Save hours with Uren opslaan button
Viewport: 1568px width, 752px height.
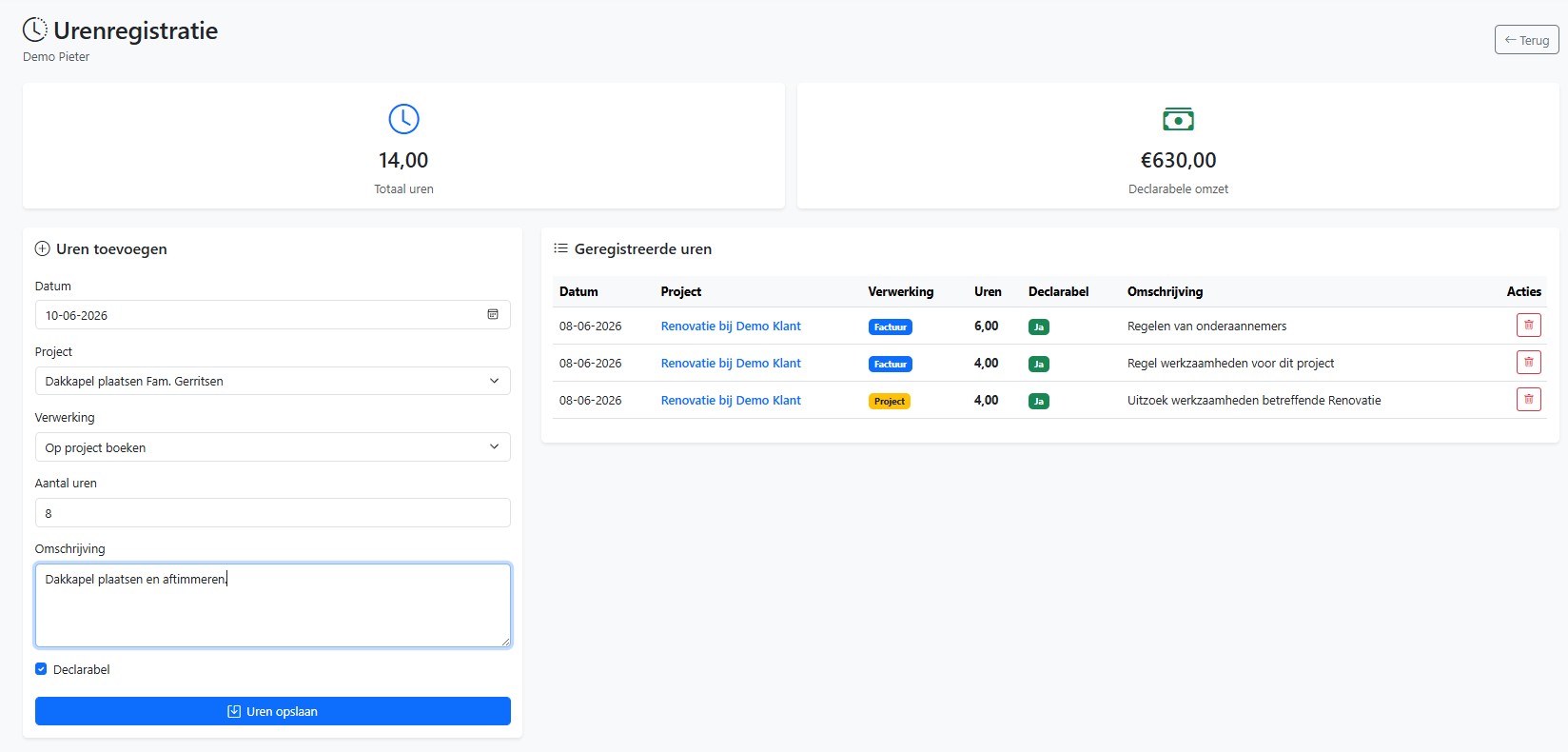click(273, 711)
